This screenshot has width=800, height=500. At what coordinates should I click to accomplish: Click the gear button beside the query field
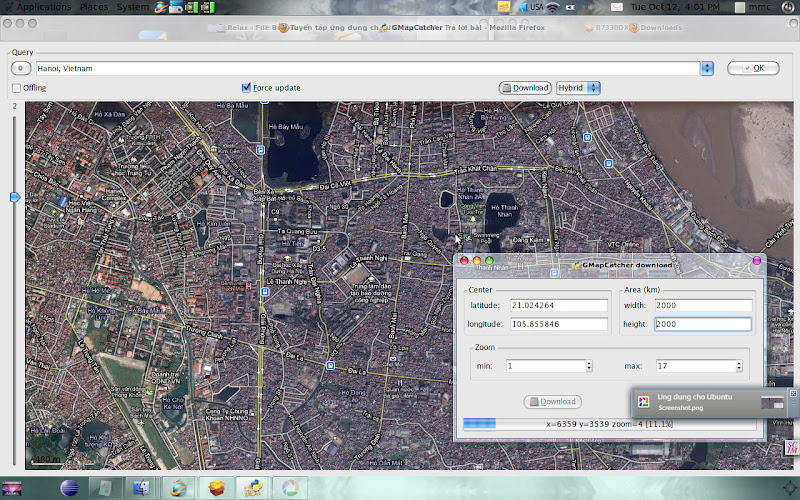pos(21,68)
